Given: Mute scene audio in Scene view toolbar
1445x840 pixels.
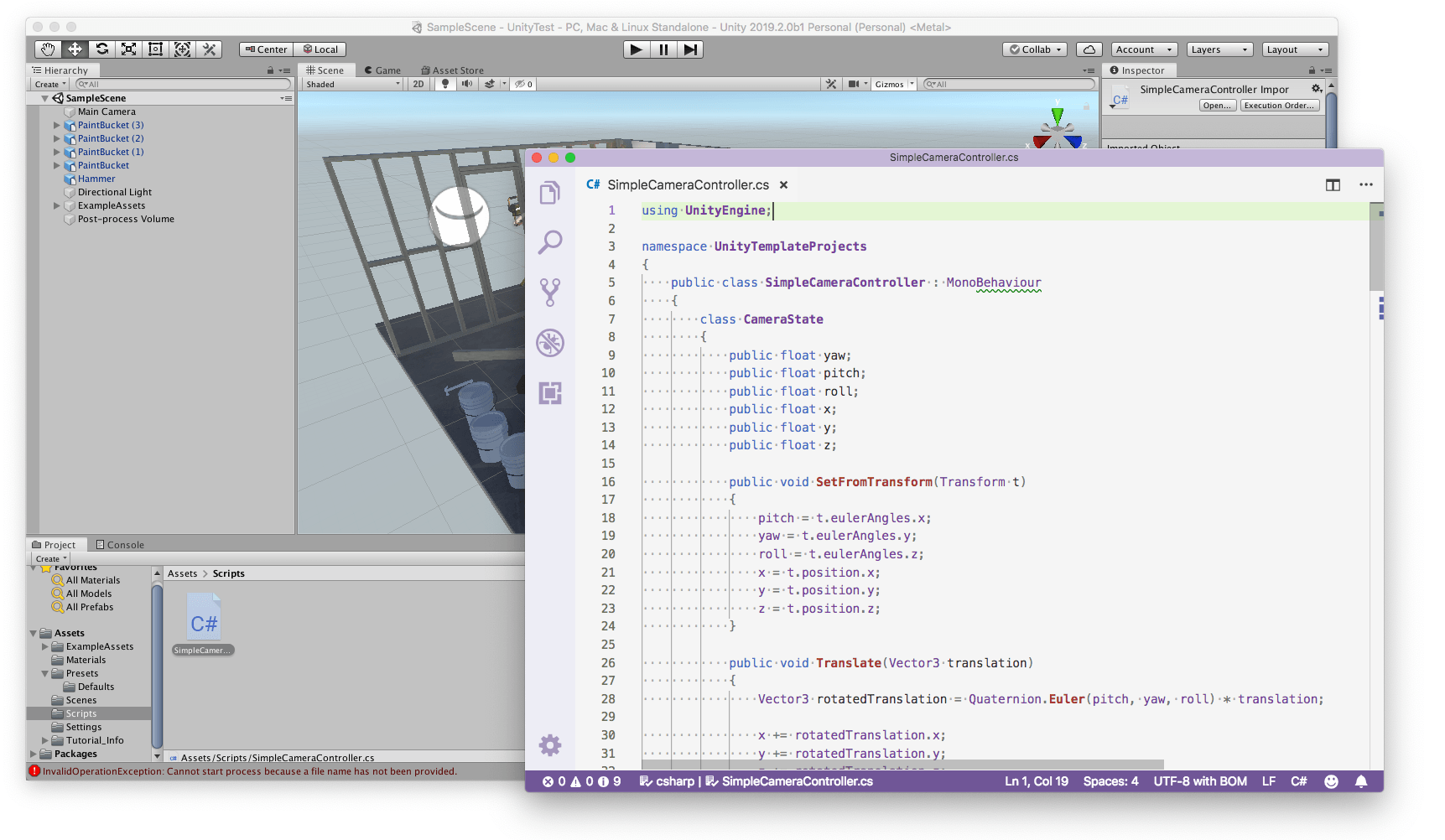Looking at the screenshot, I should (467, 84).
